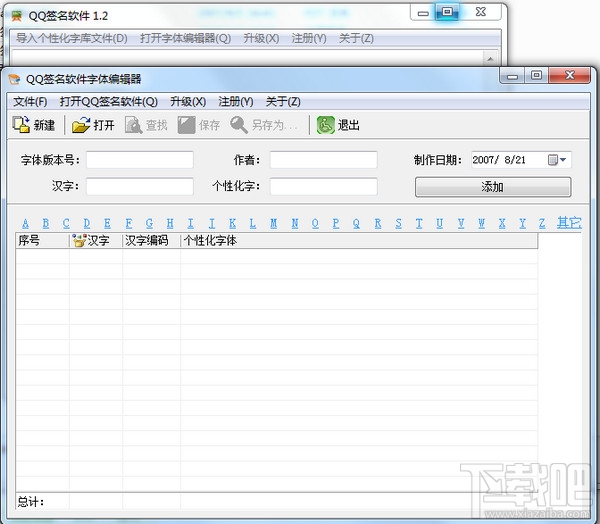Click the 个性化字体 column header
The width and height of the screenshot is (600, 524).
359,241
